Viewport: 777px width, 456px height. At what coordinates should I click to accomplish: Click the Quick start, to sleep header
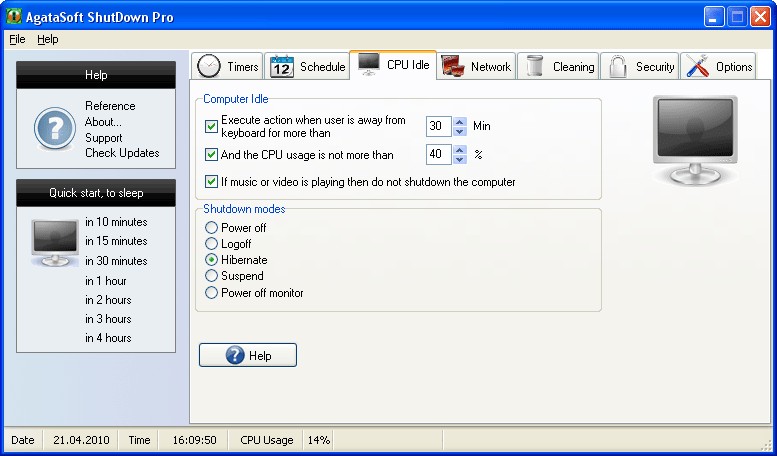tap(96, 193)
